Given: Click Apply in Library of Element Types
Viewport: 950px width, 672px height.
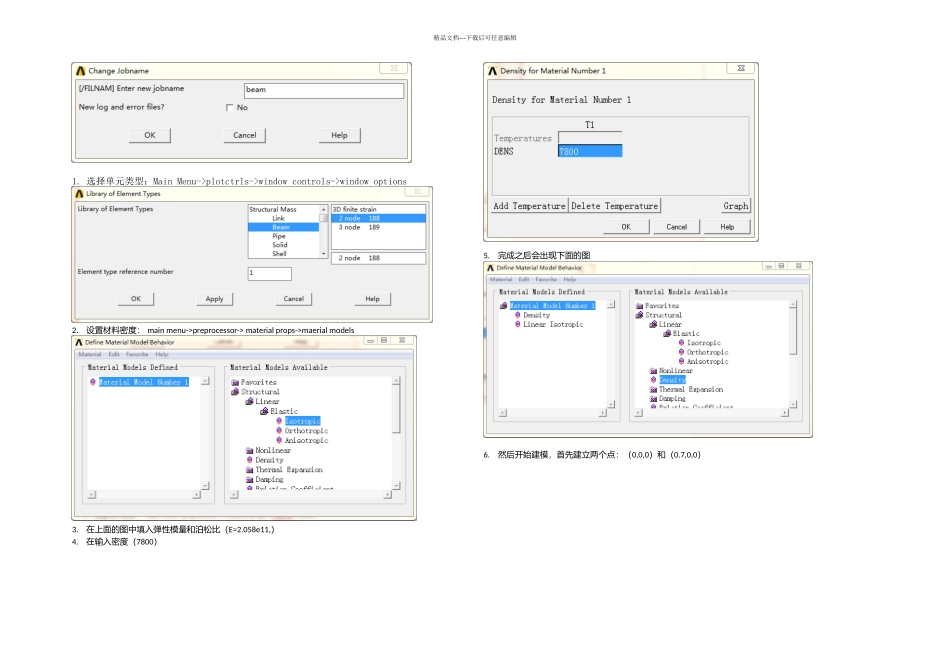Looking at the screenshot, I should tap(214, 299).
